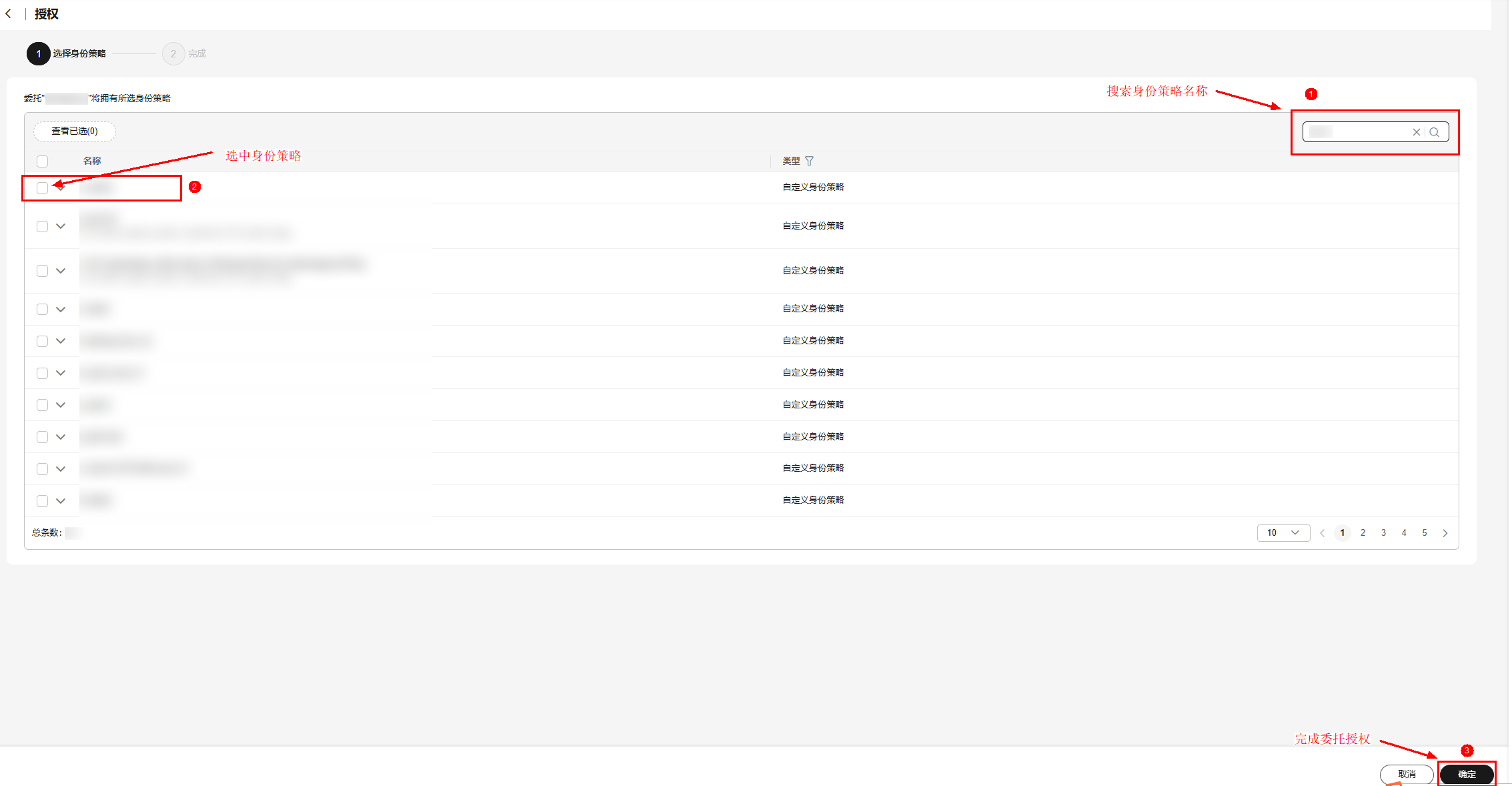The height and width of the screenshot is (786, 1512).
Task: Expand the seventh policy row chevron
Action: pyautogui.click(x=61, y=405)
